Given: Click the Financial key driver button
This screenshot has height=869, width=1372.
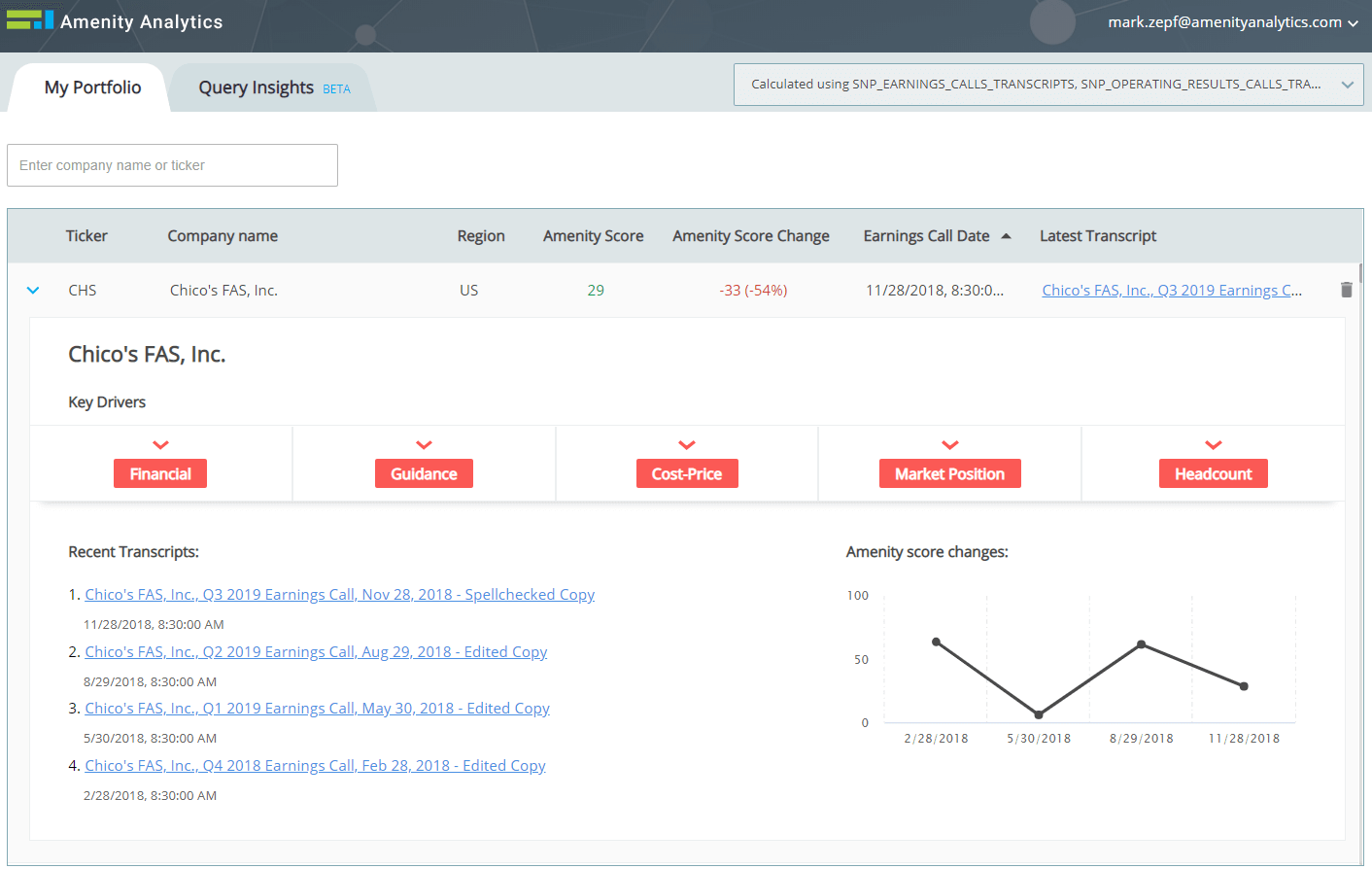Looking at the screenshot, I should 160,473.
